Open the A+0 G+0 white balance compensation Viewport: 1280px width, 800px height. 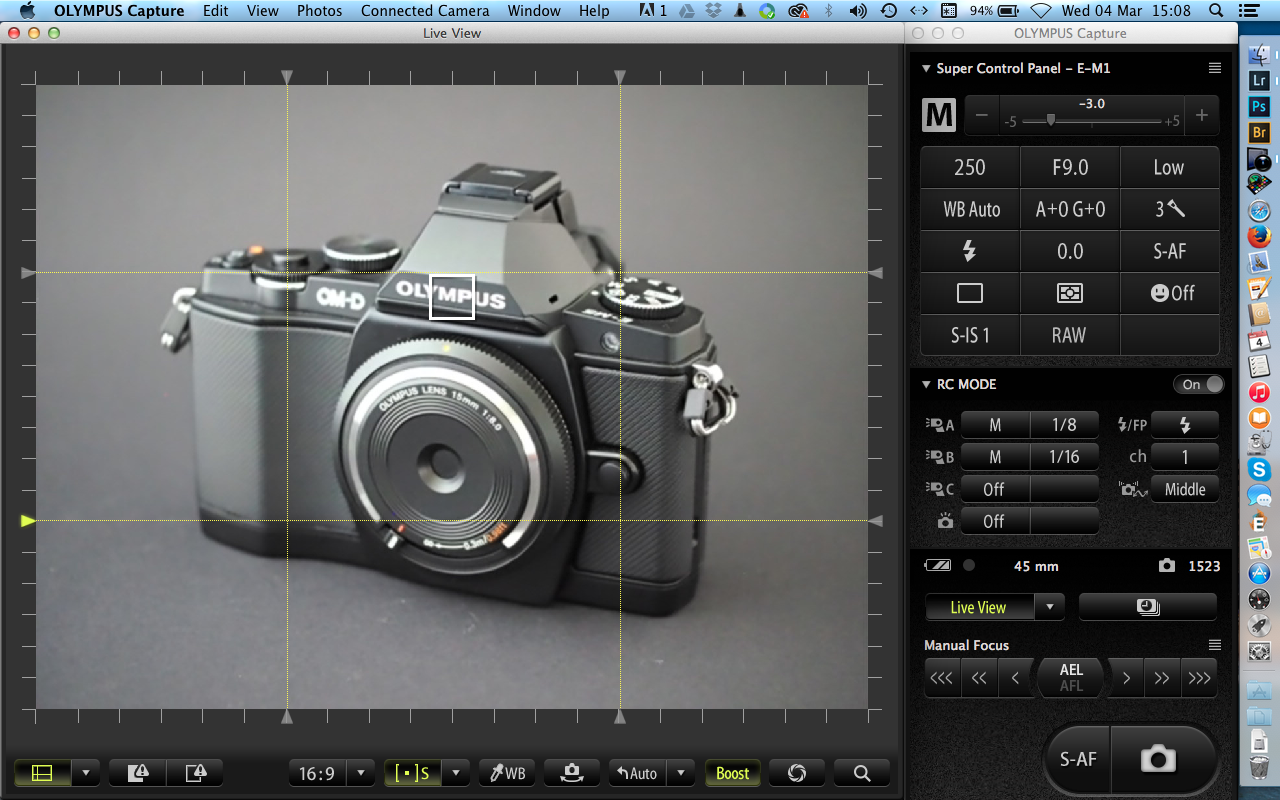pyautogui.click(x=1070, y=209)
